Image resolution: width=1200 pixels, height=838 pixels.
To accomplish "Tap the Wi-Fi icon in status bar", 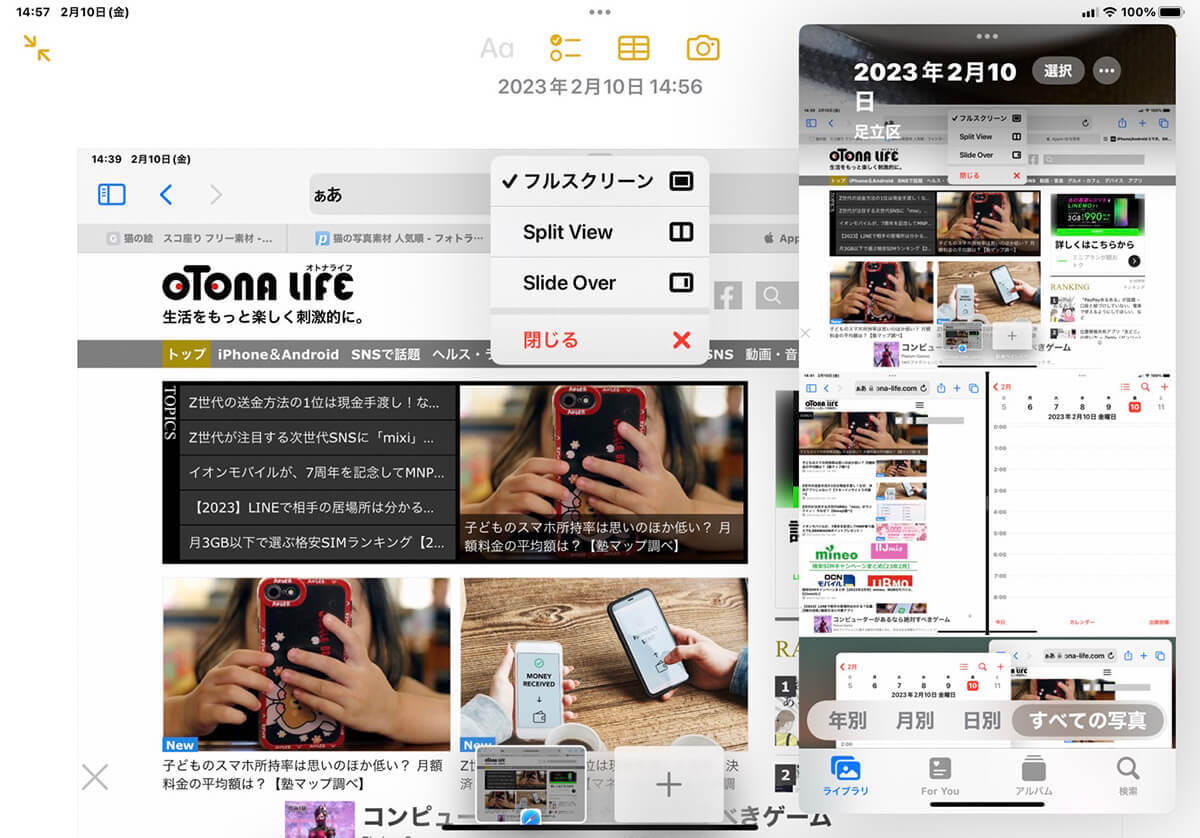I will click(x=1109, y=12).
